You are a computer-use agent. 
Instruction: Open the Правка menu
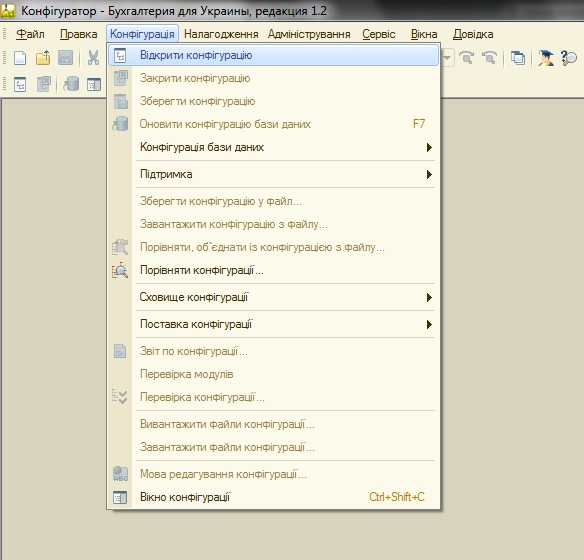[79, 34]
